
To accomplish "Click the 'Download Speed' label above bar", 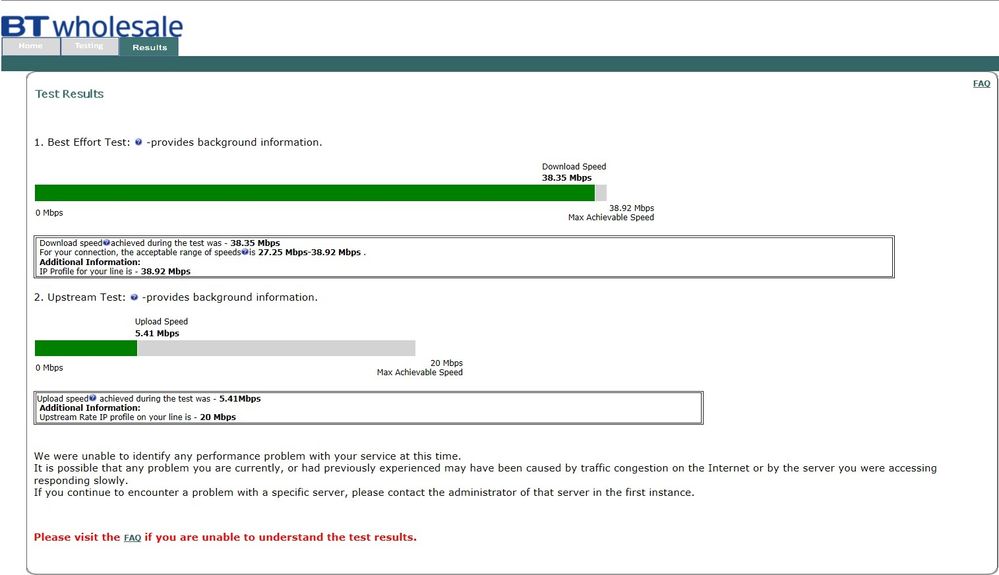I will point(574,166).
